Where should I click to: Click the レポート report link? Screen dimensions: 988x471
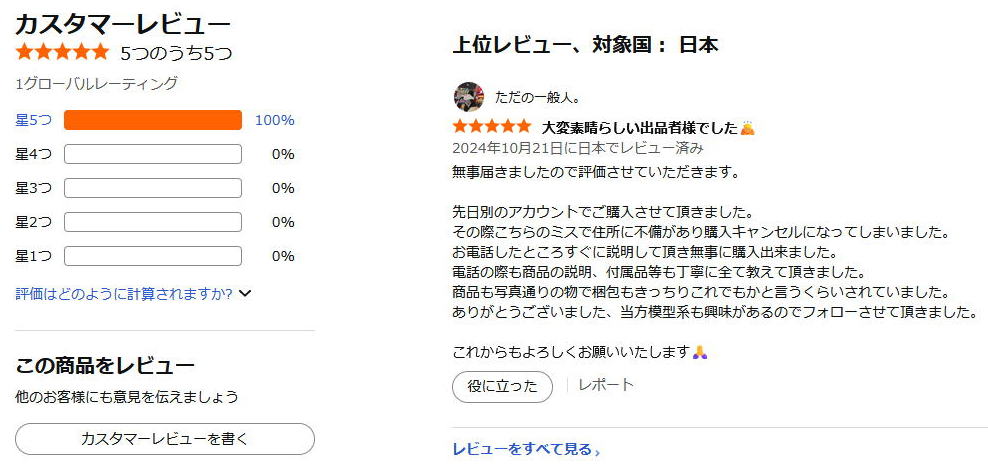[x=606, y=385]
